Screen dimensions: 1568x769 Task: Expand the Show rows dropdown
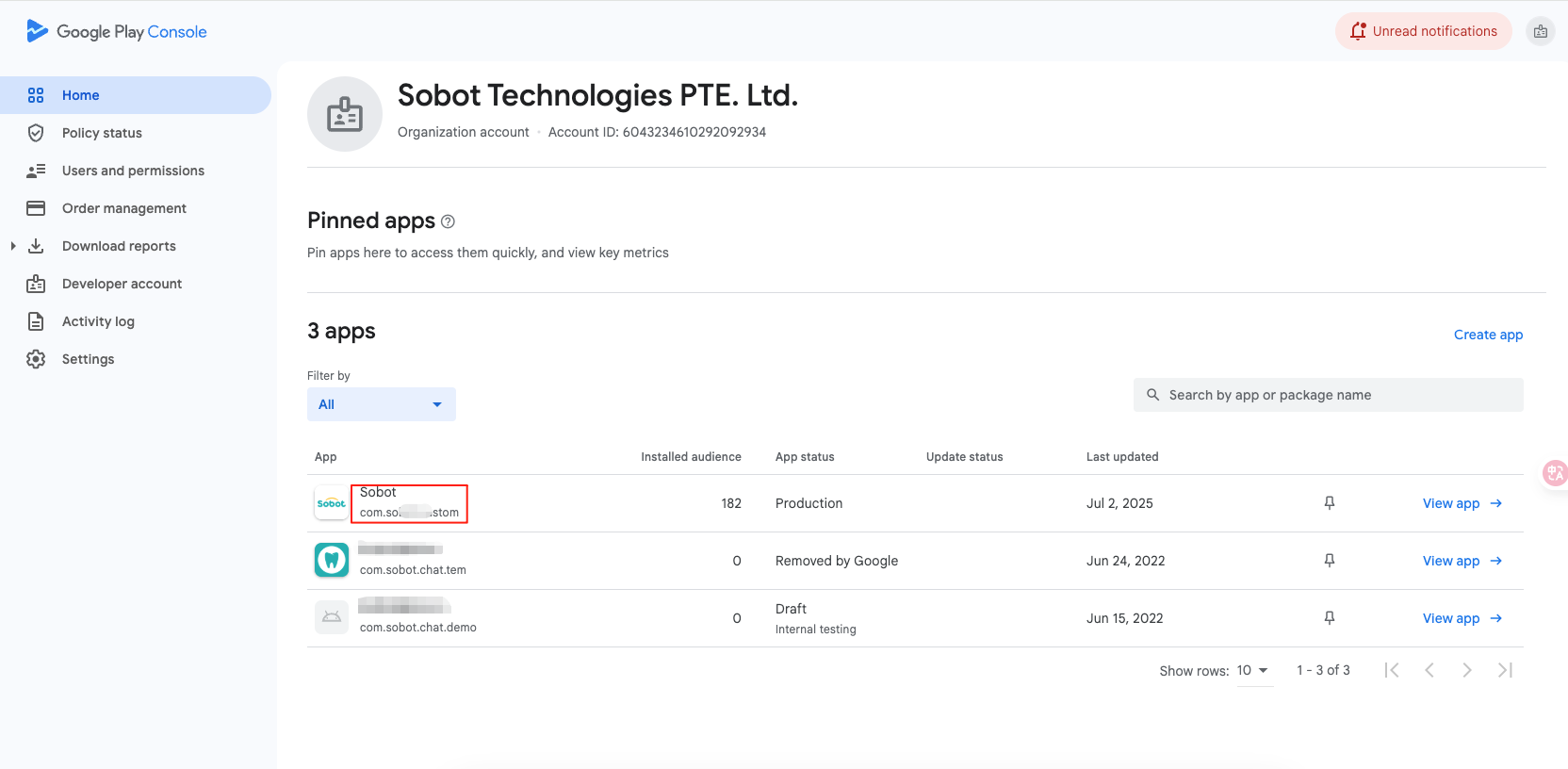(1253, 670)
